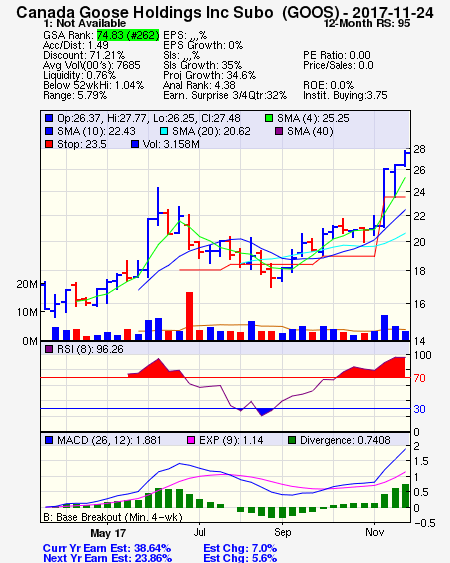Click the green Divergence legend swatch
The width and height of the screenshot is (450, 563).
coord(292,440)
